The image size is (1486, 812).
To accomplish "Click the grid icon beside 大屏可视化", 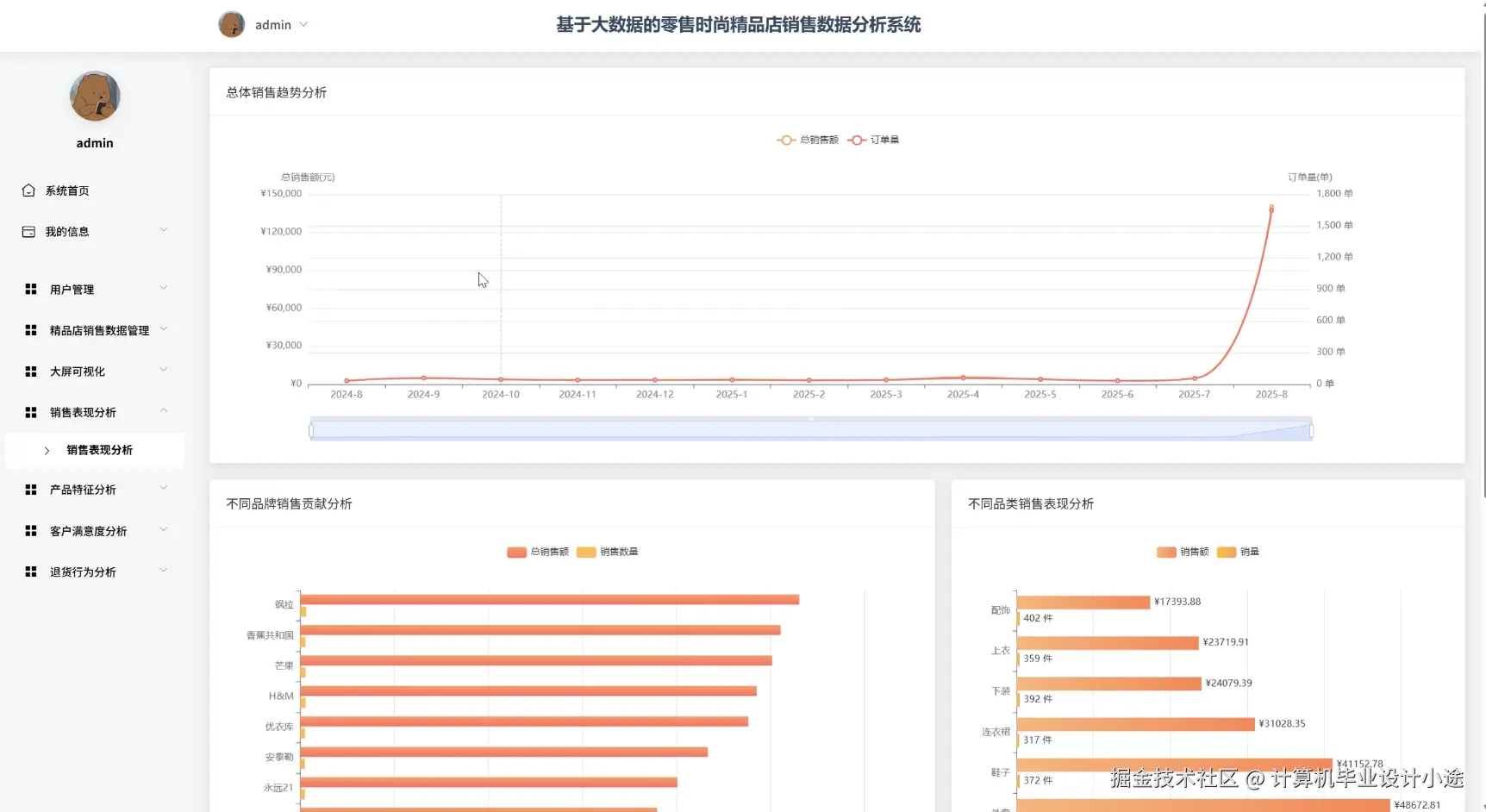I will (x=31, y=372).
